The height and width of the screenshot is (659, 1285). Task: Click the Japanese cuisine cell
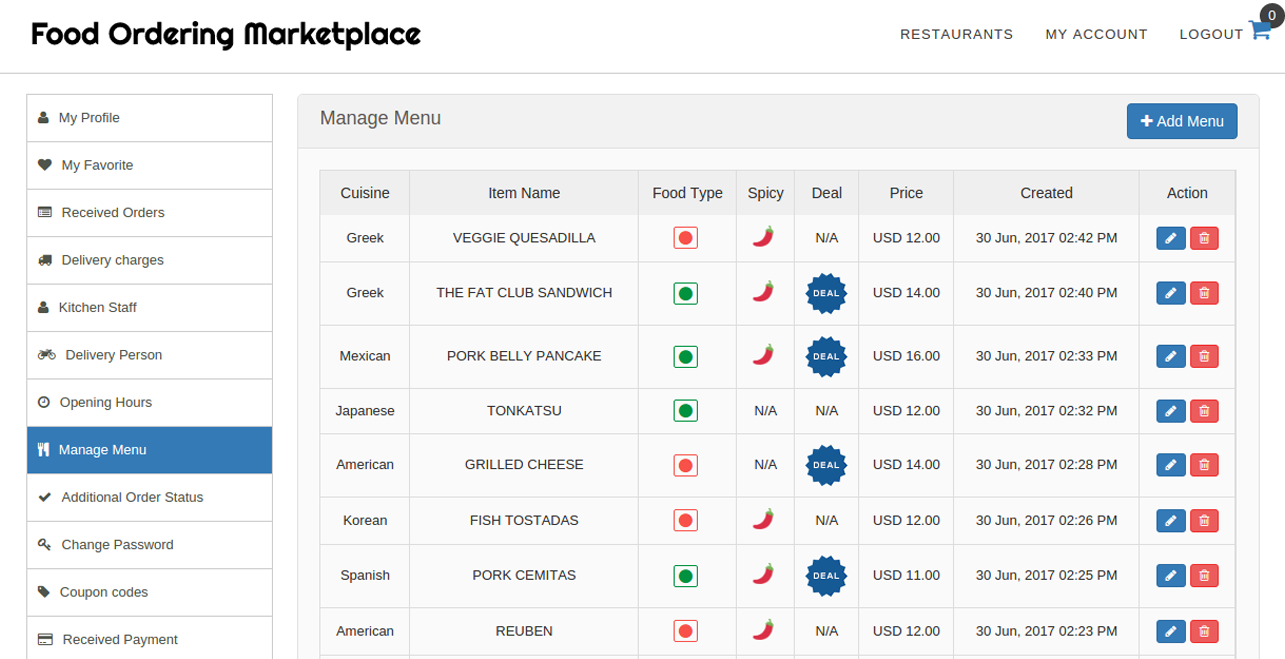coord(365,411)
